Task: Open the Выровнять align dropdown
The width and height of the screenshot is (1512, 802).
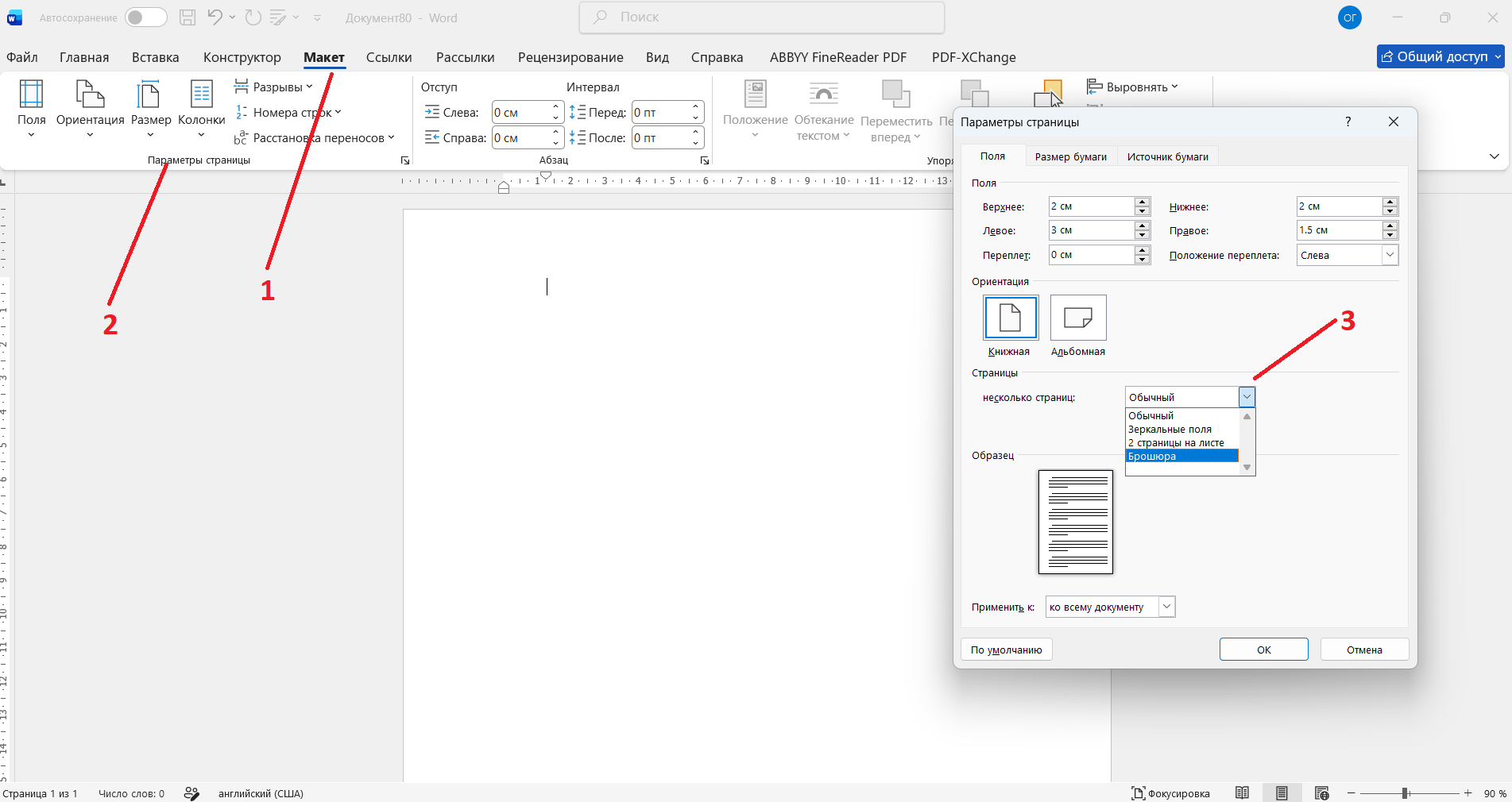Action: (x=1133, y=87)
